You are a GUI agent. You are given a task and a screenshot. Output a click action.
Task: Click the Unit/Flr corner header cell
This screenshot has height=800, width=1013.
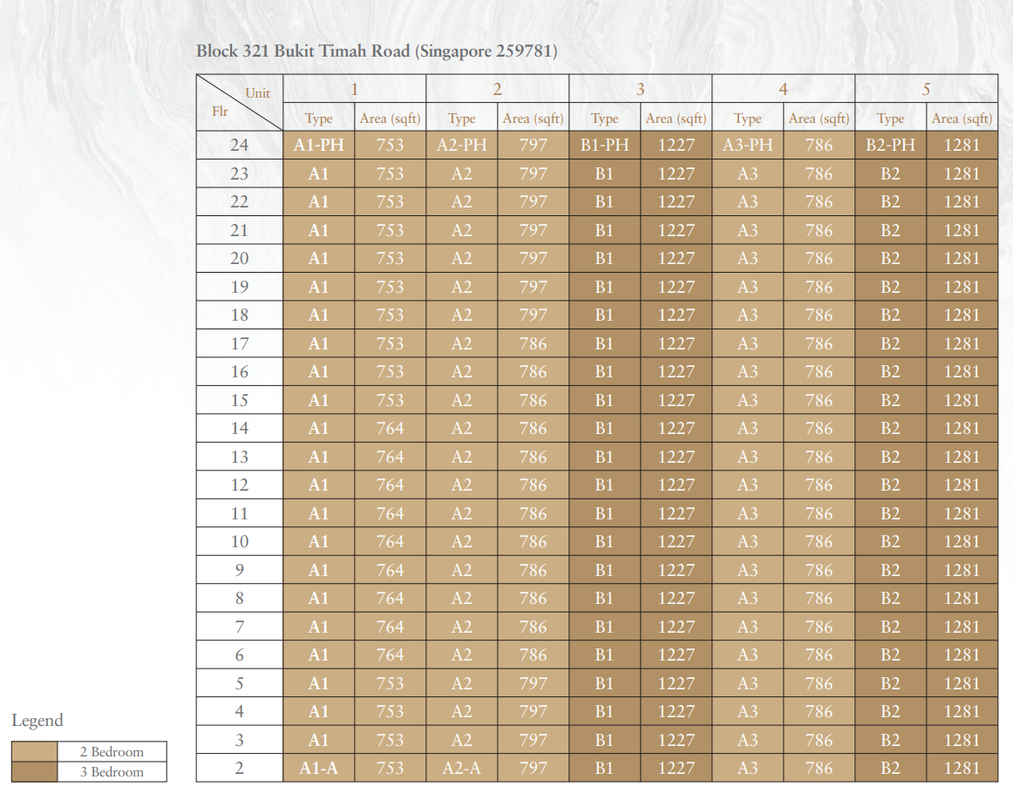click(x=240, y=103)
